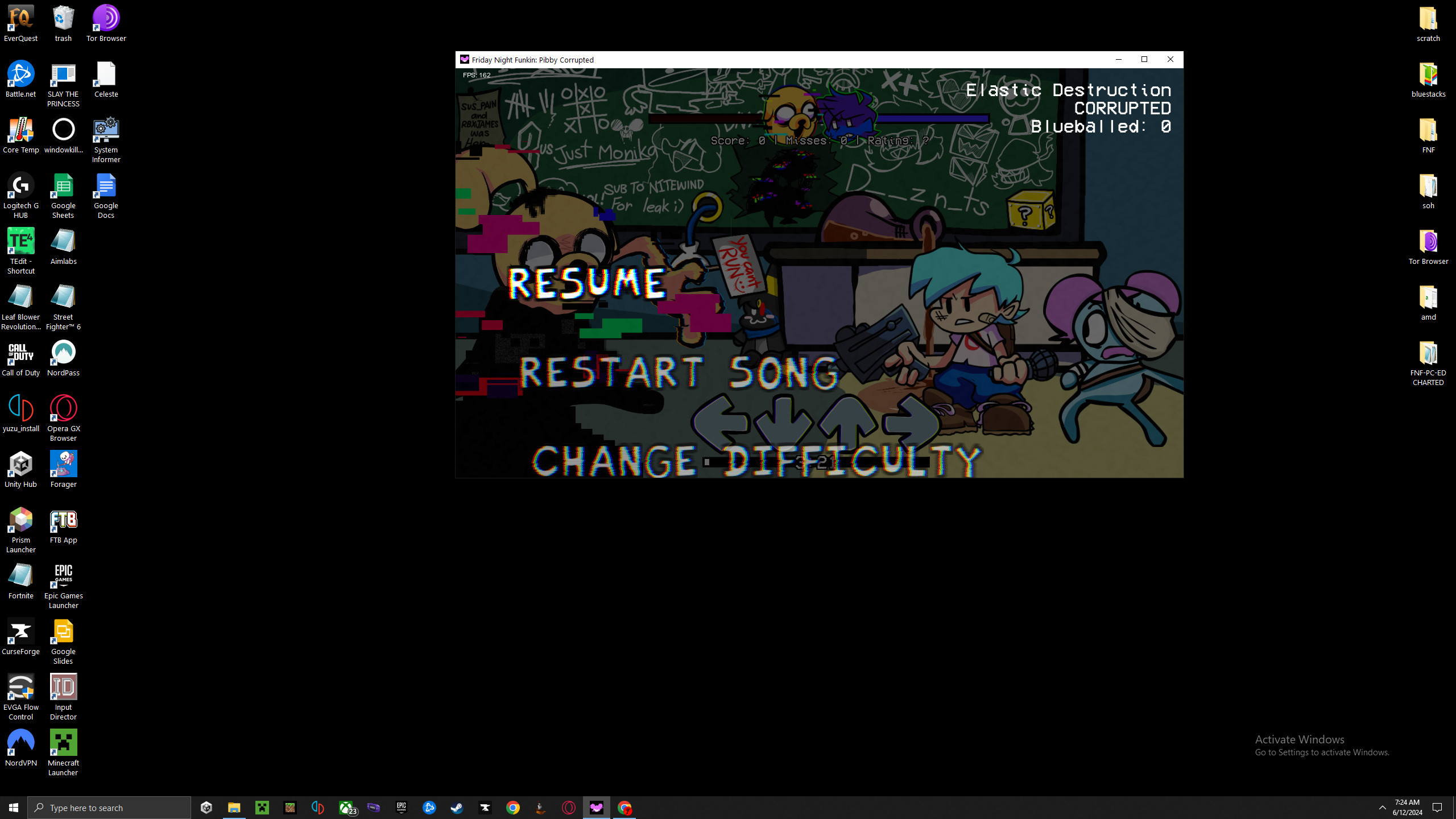
Task: Select System Informer desktop icon
Action: 106,140
